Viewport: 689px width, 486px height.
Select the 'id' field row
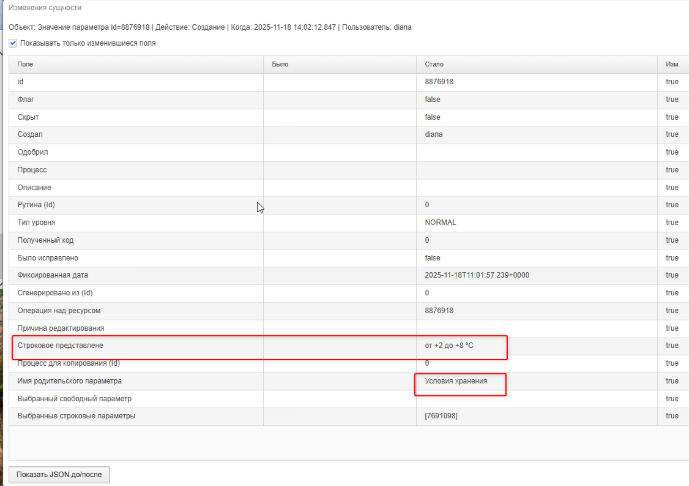(349, 82)
